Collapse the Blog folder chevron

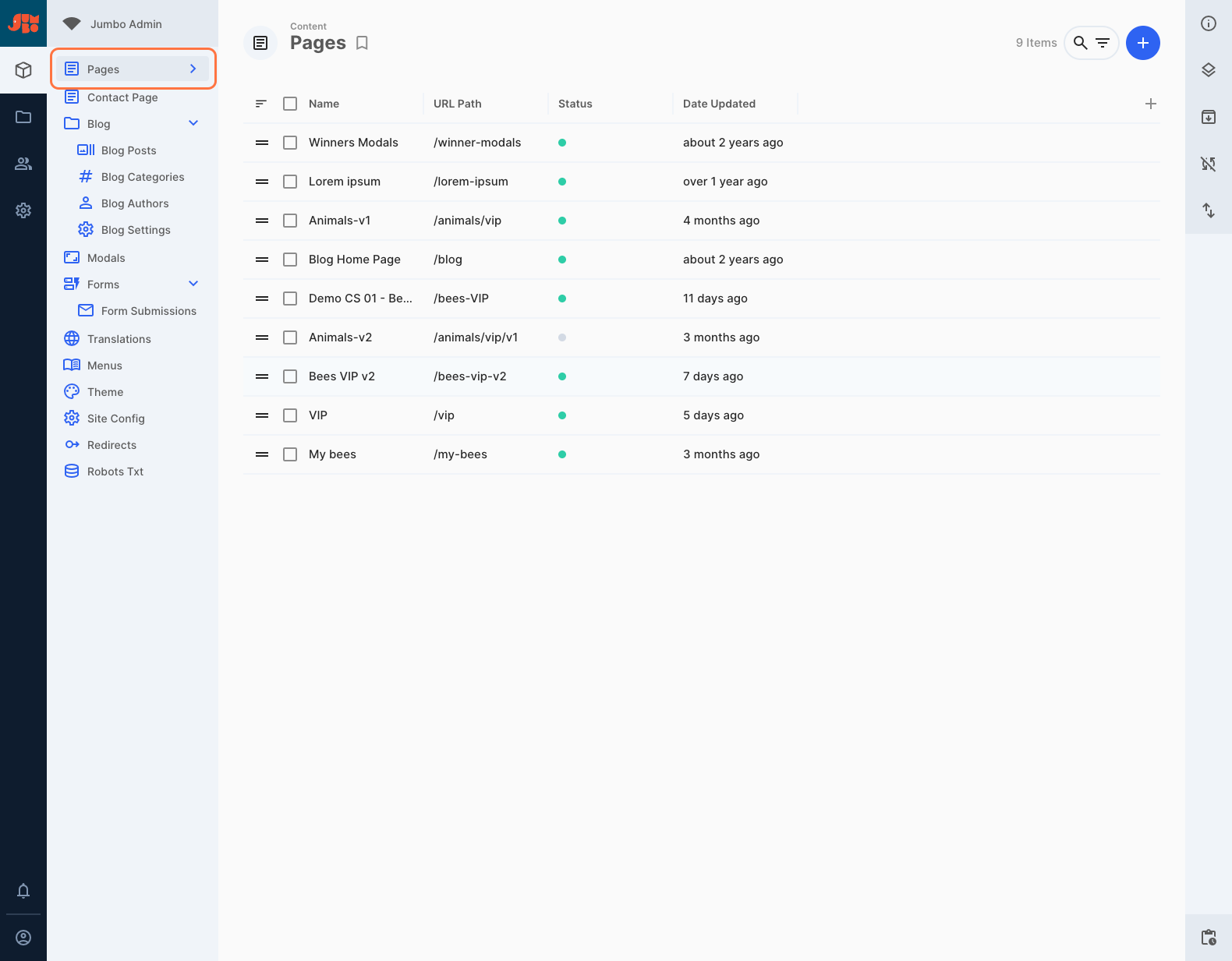click(193, 123)
